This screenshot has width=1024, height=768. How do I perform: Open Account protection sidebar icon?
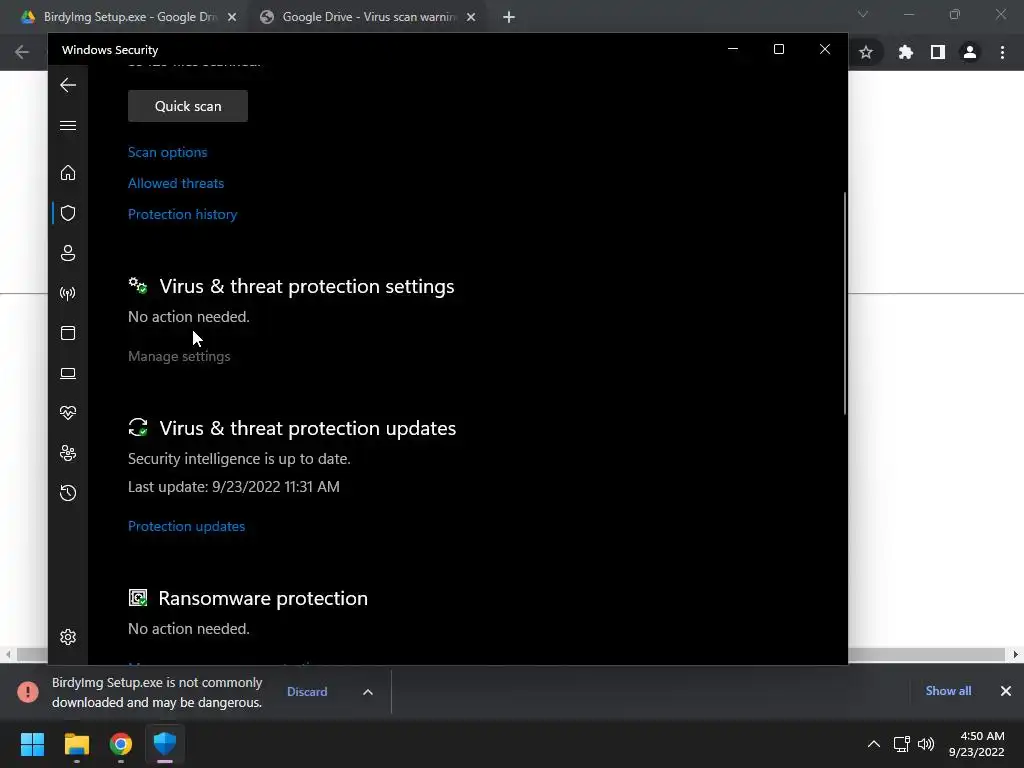tap(68, 253)
